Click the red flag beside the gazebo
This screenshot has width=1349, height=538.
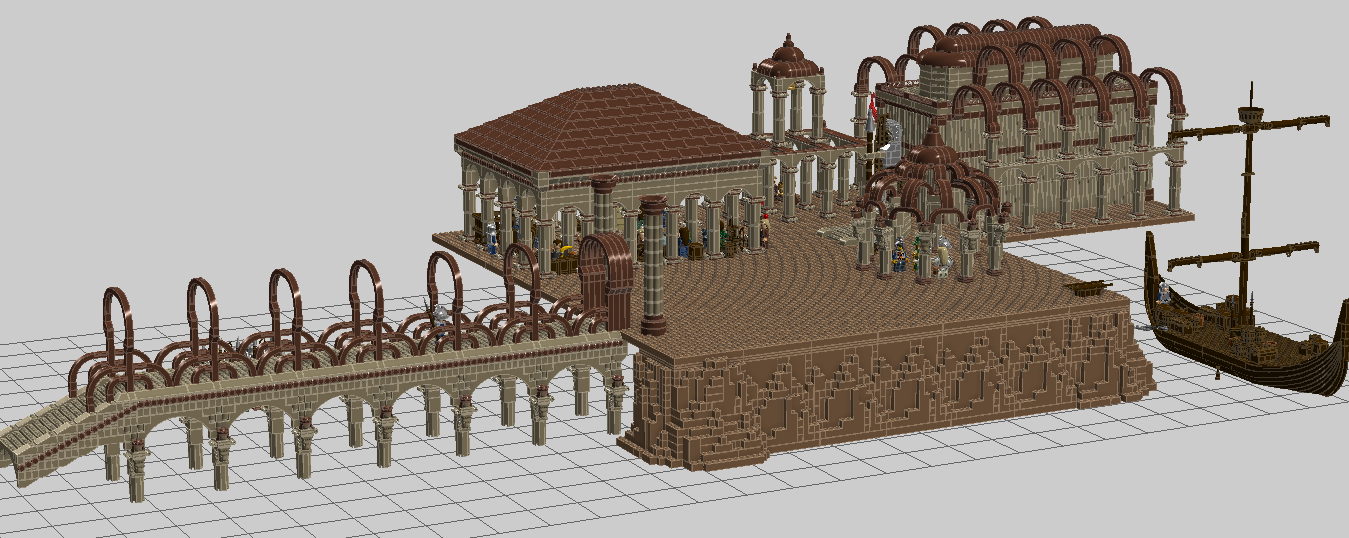tap(872, 108)
